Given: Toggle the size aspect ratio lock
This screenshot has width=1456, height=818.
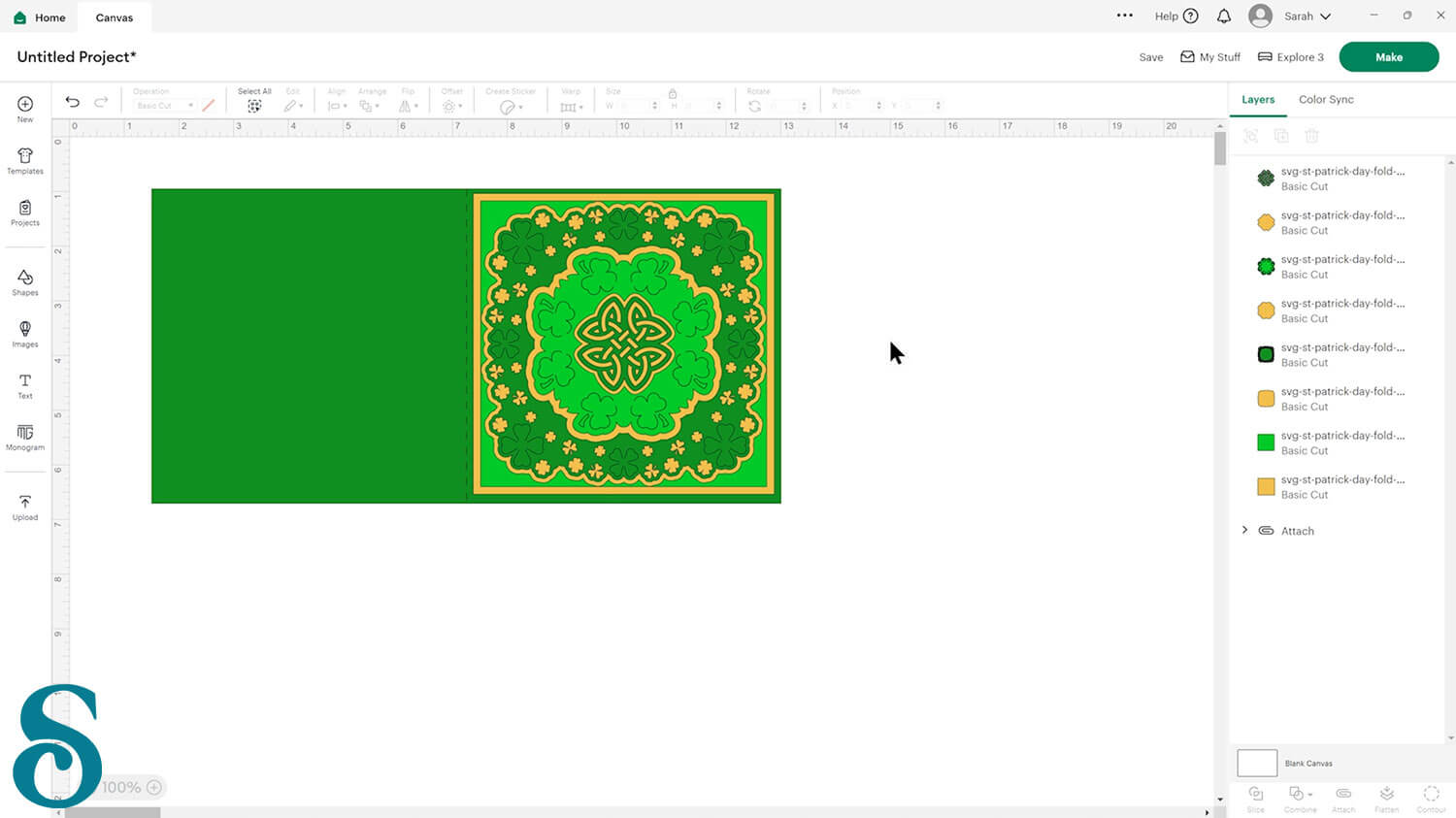Looking at the screenshot, I should click(672, 93).
